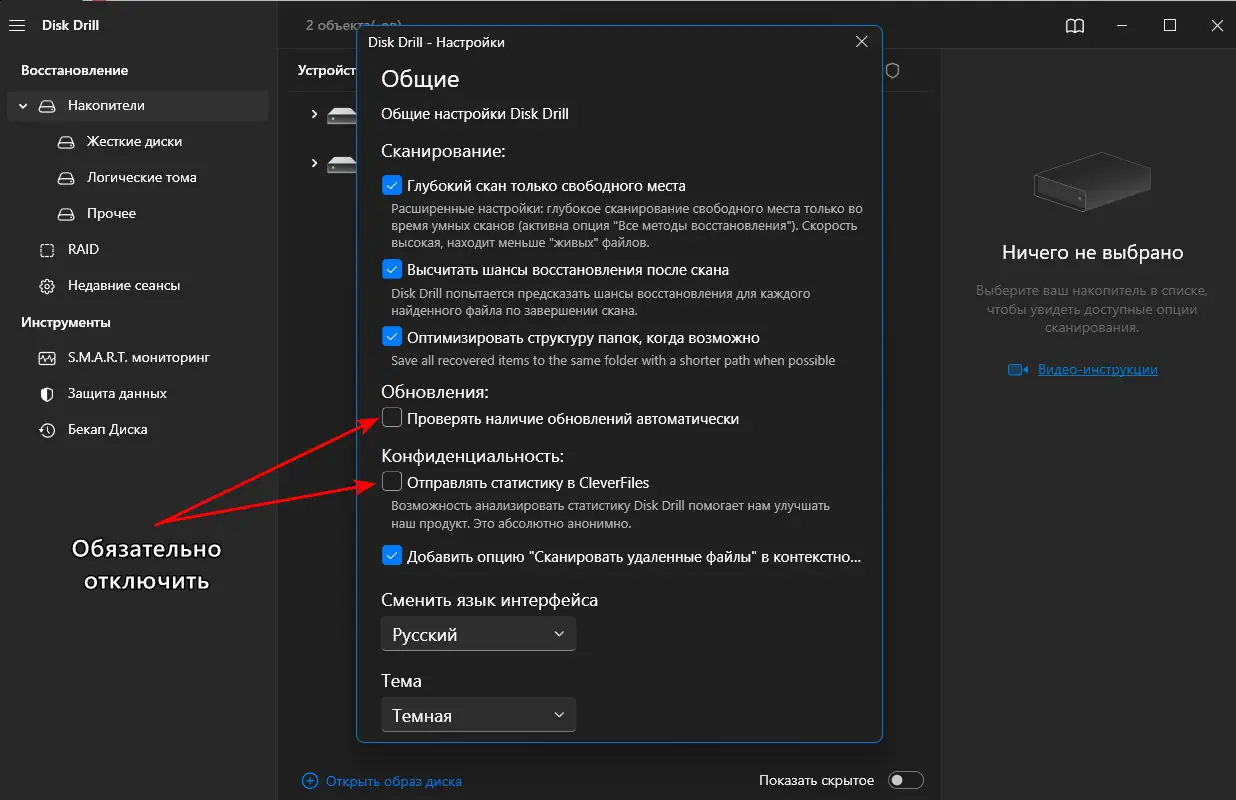
Task: Click Открыть образ диска link
Action: (393, 781)
